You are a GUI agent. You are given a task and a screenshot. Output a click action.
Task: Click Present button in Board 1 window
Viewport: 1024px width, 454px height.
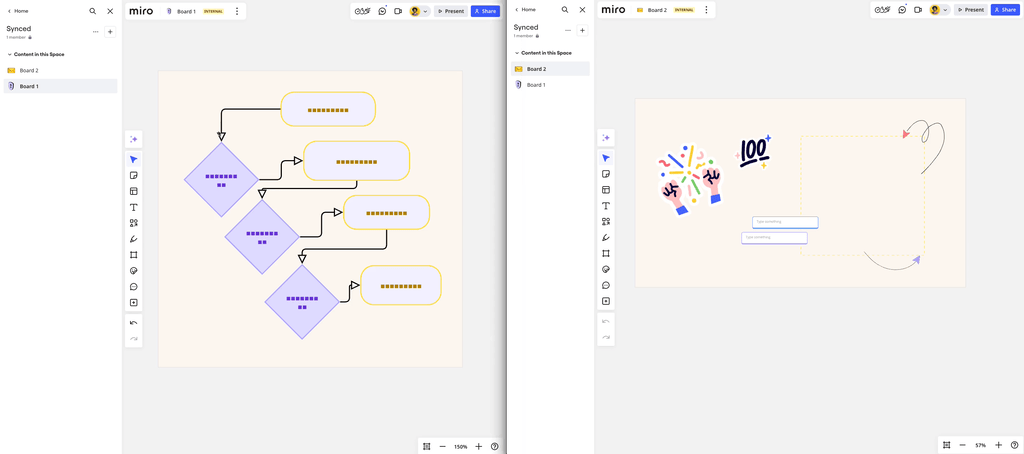coord(451,11)
